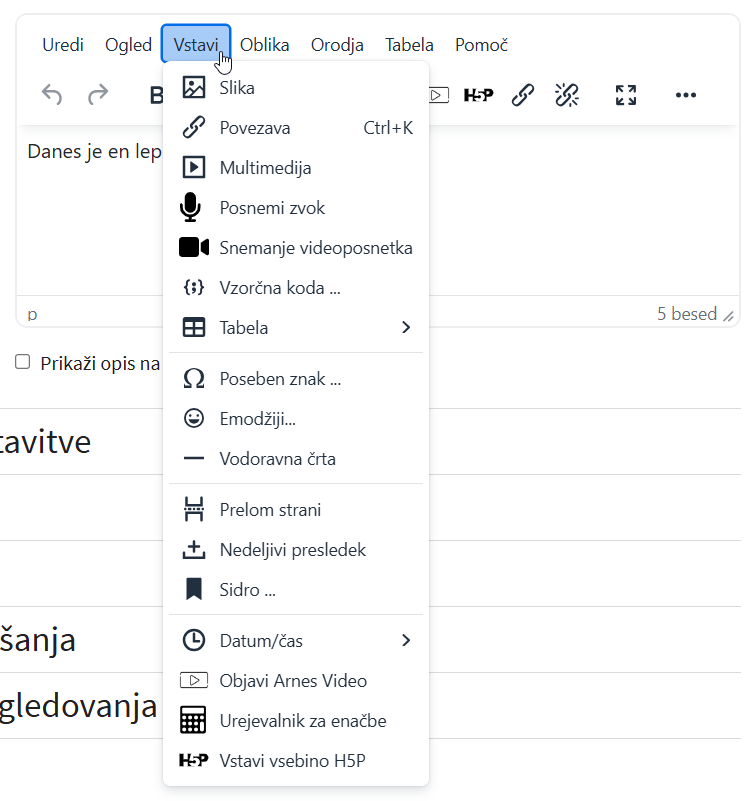753x801 pixels.
Task: Show more toolbar options (three dots)
Action: click(x=685, y=95)
